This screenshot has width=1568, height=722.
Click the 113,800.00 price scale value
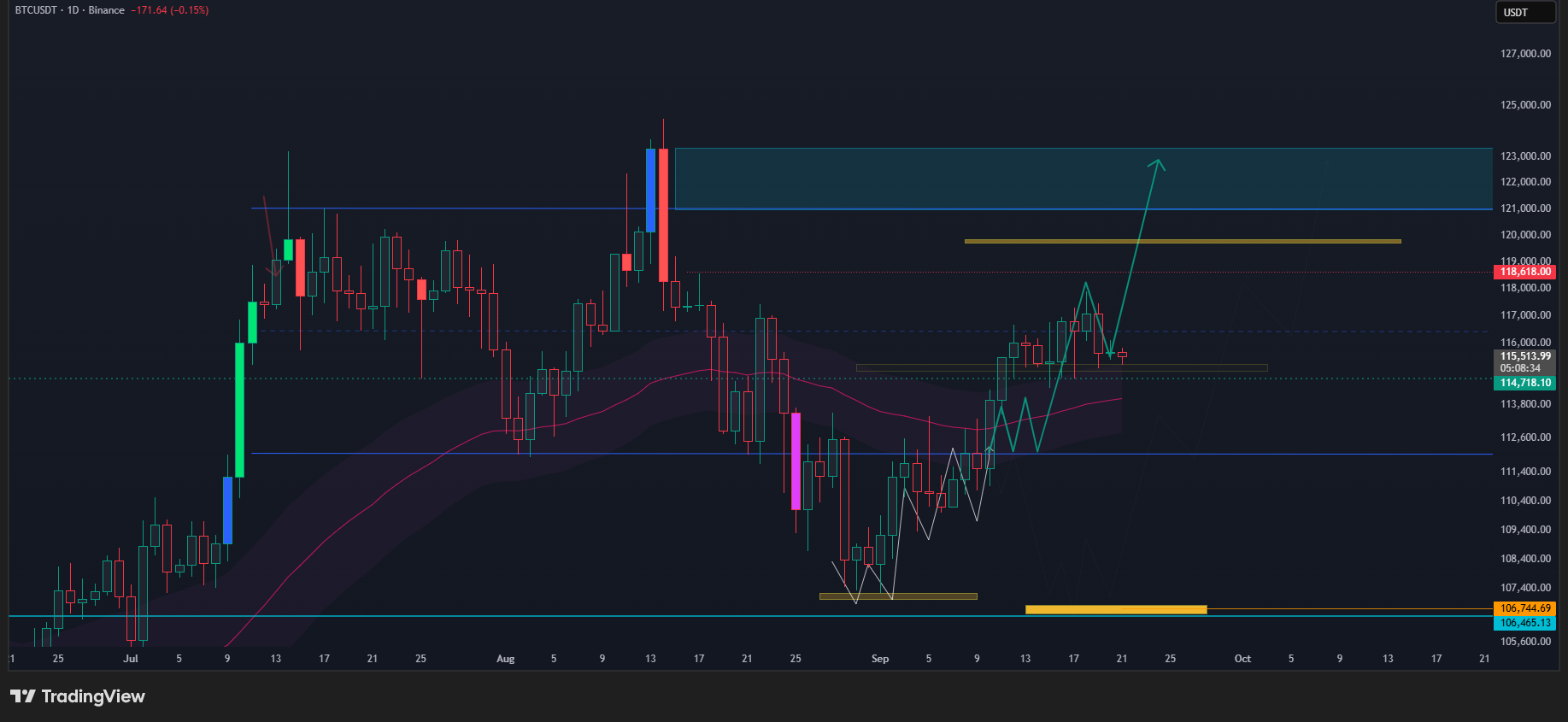point(1525,404)
